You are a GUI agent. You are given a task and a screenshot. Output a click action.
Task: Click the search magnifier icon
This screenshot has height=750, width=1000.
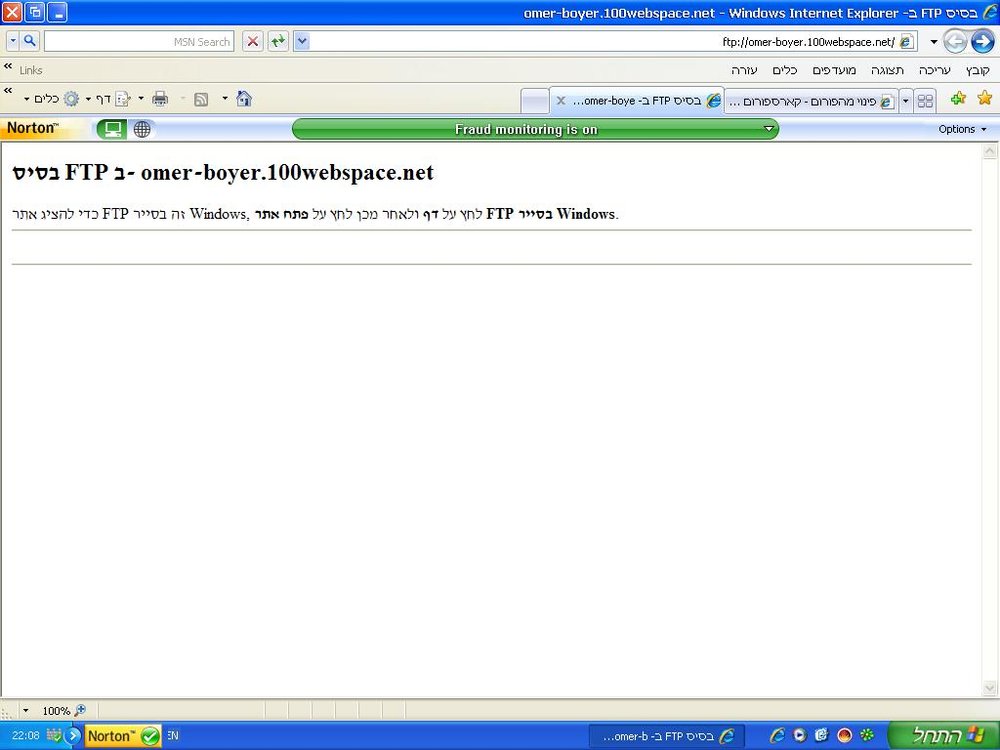coord(29,41)
